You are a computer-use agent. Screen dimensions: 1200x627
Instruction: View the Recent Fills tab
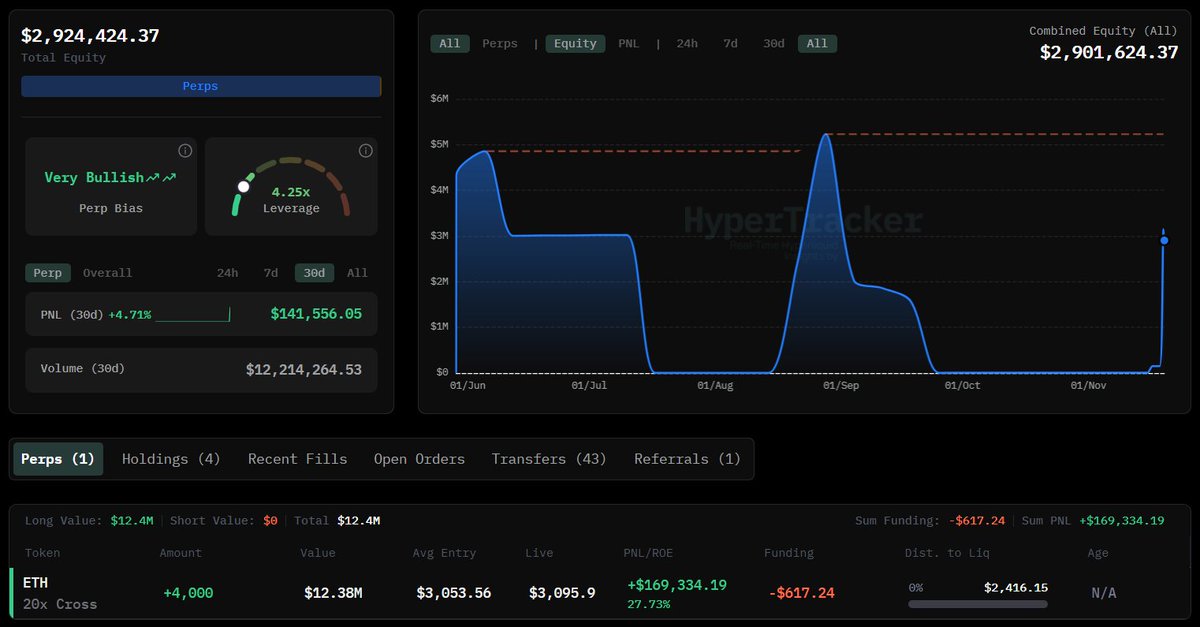coord(297,458)
